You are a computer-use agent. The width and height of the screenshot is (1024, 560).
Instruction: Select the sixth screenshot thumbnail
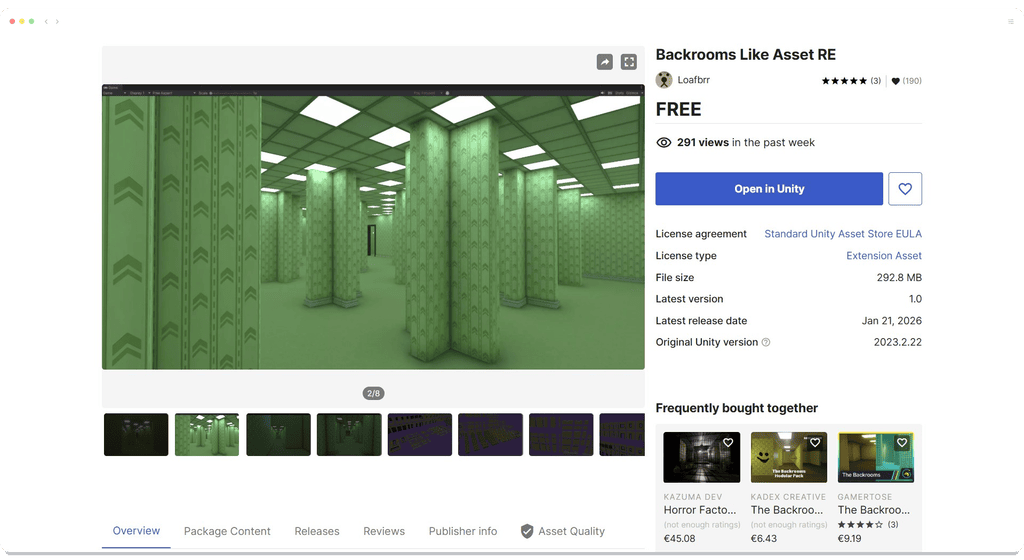[x=490, y=435]
